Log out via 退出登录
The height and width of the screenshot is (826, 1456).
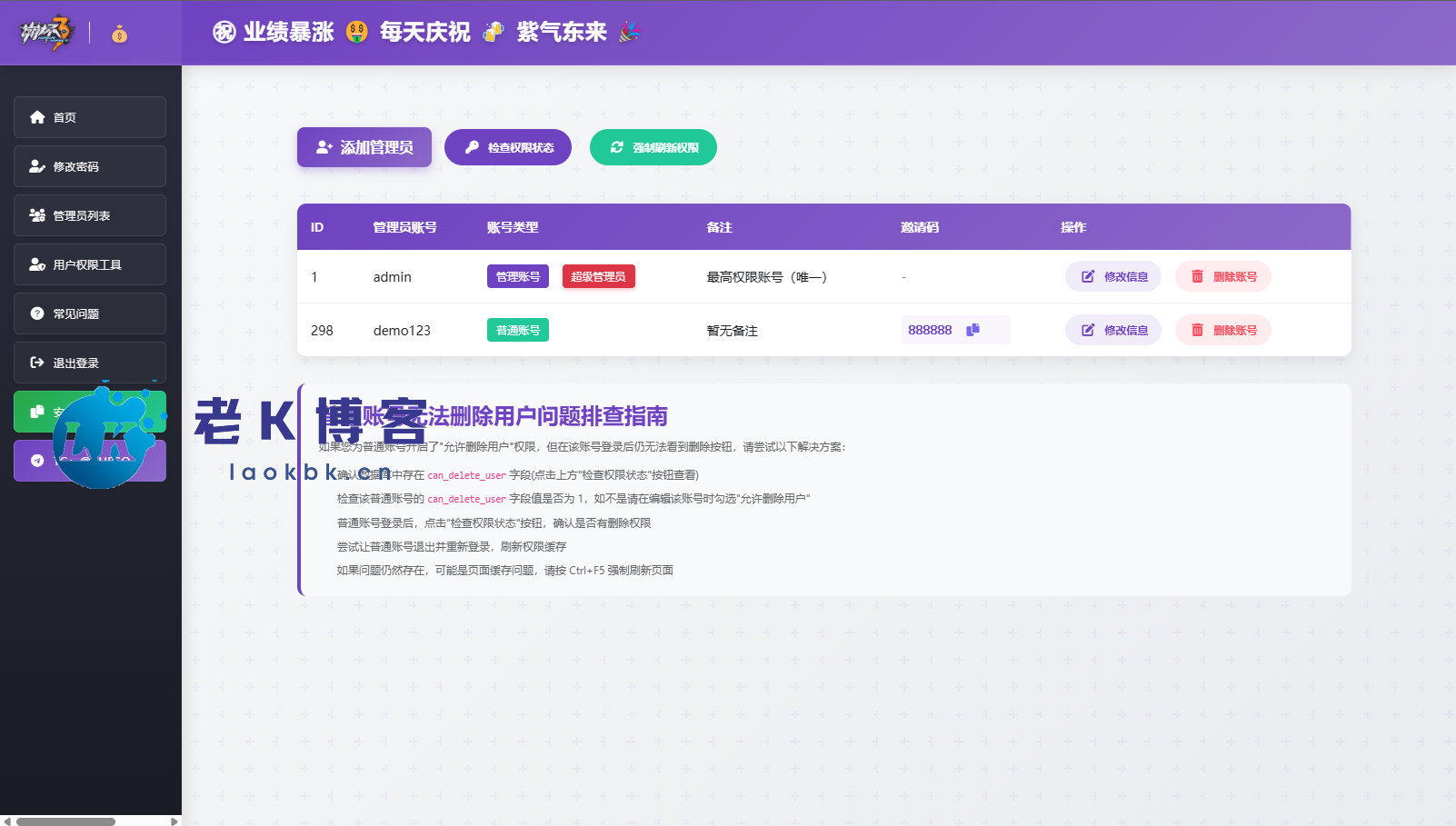point(89,363)
